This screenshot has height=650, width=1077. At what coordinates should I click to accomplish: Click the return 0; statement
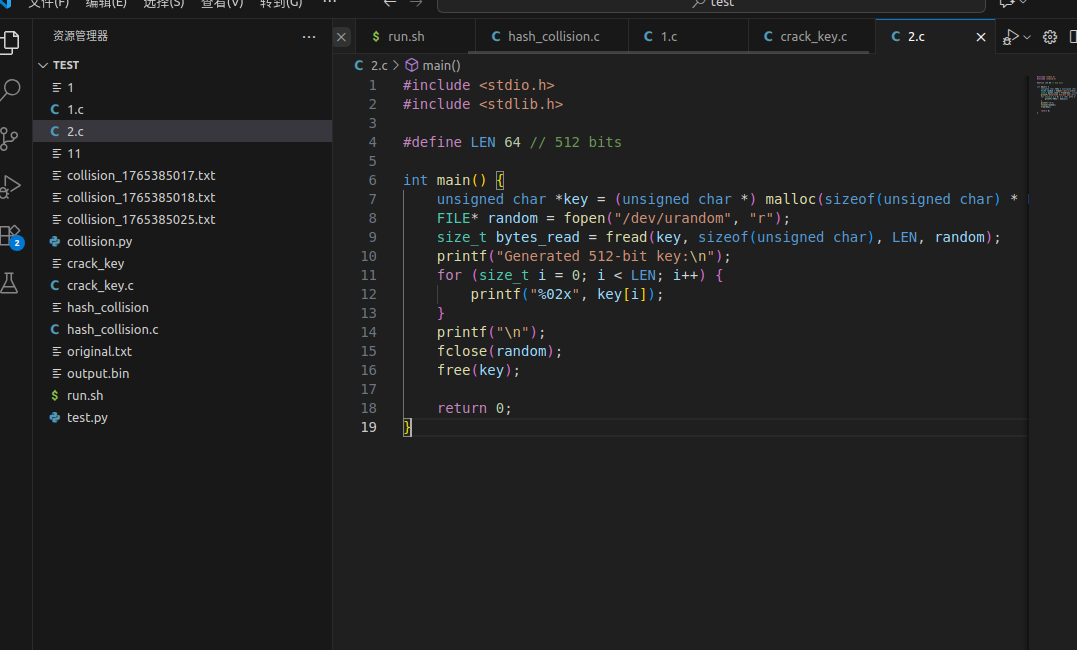click(x=474, y=408)
